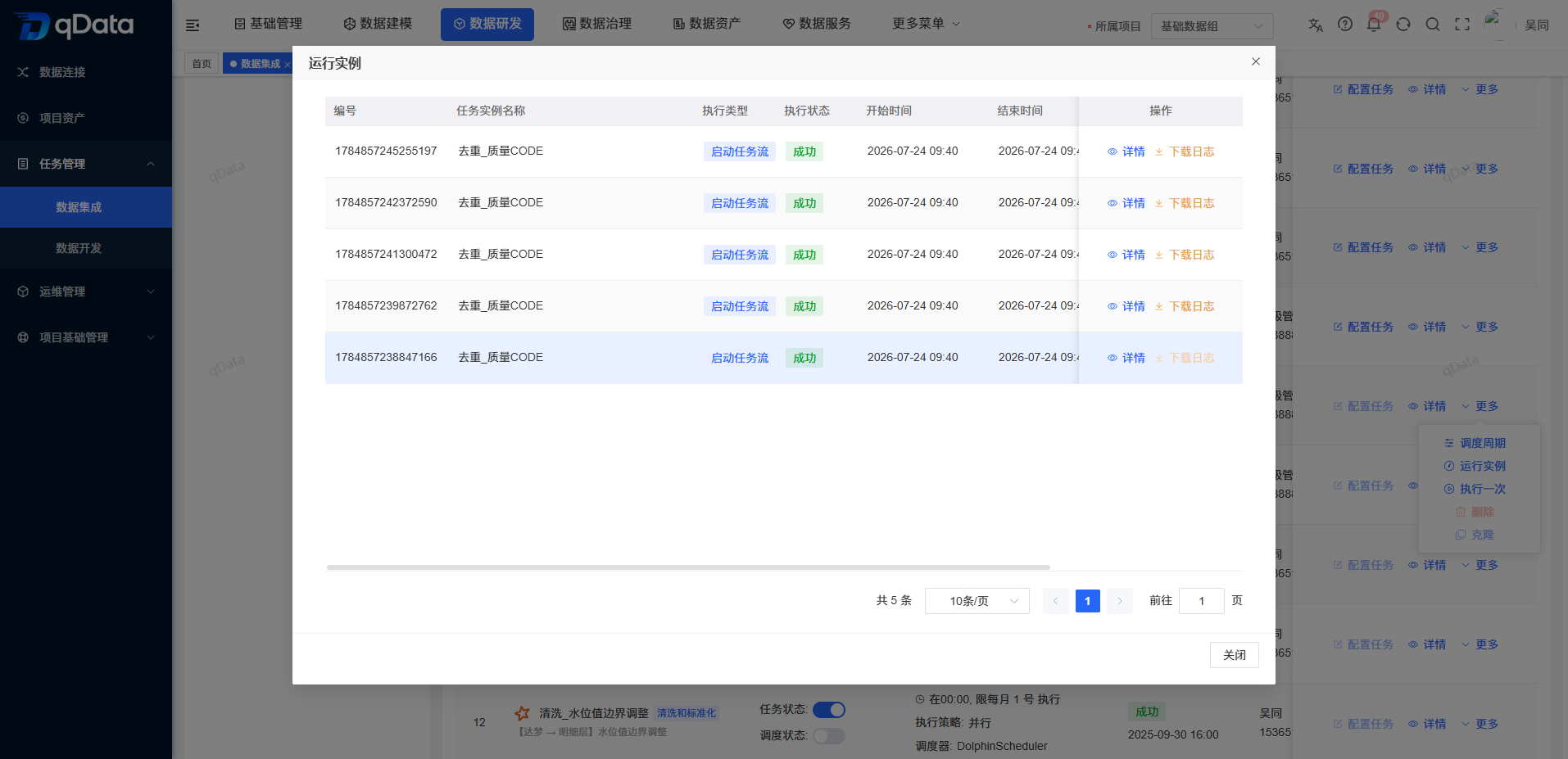Open 项目资产 in sidebar
The image size is (1568, 759).
[x=86, y=118]
